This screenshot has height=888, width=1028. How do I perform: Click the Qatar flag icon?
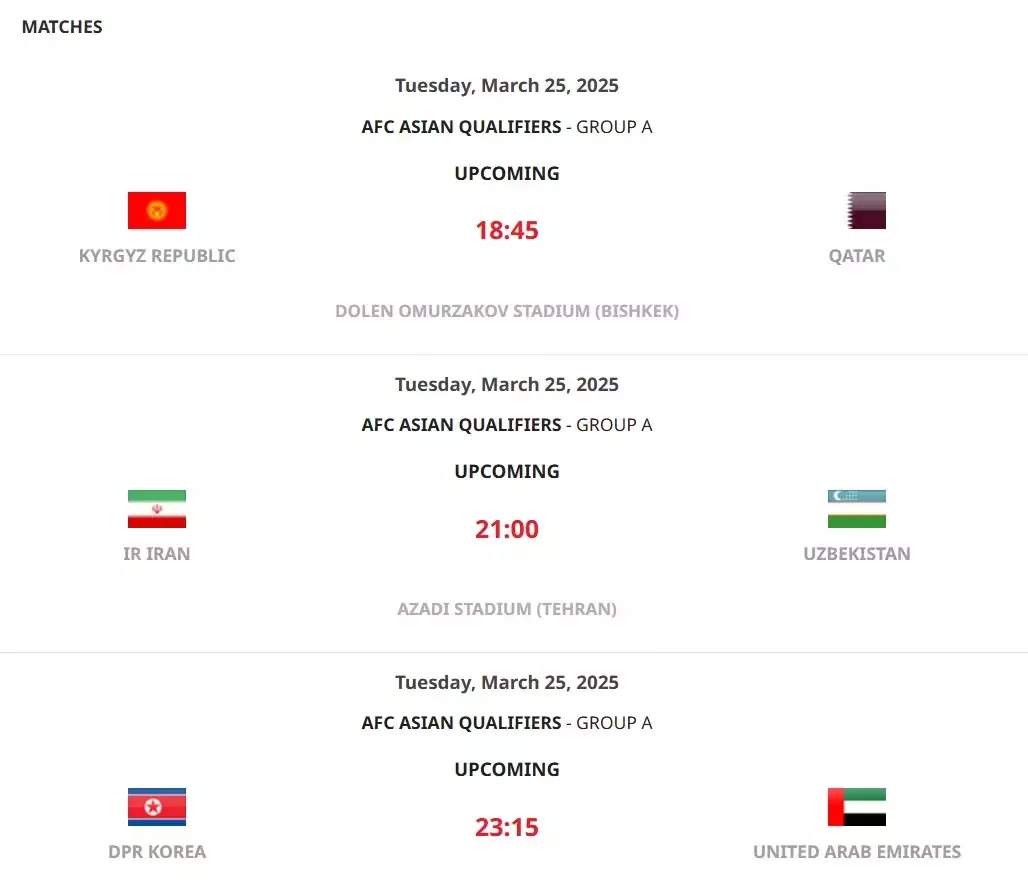(x=866, y=211)
